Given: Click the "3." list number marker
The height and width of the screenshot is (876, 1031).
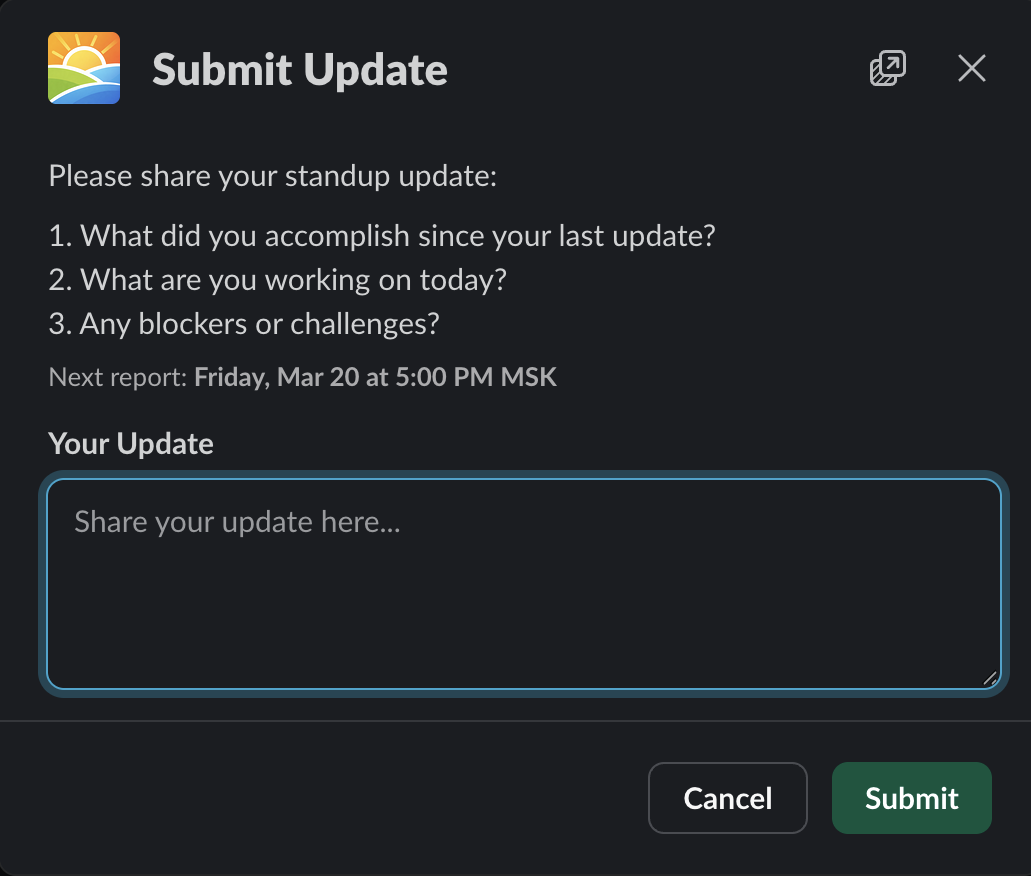Looking at the screenshot, I should [60, 324].
